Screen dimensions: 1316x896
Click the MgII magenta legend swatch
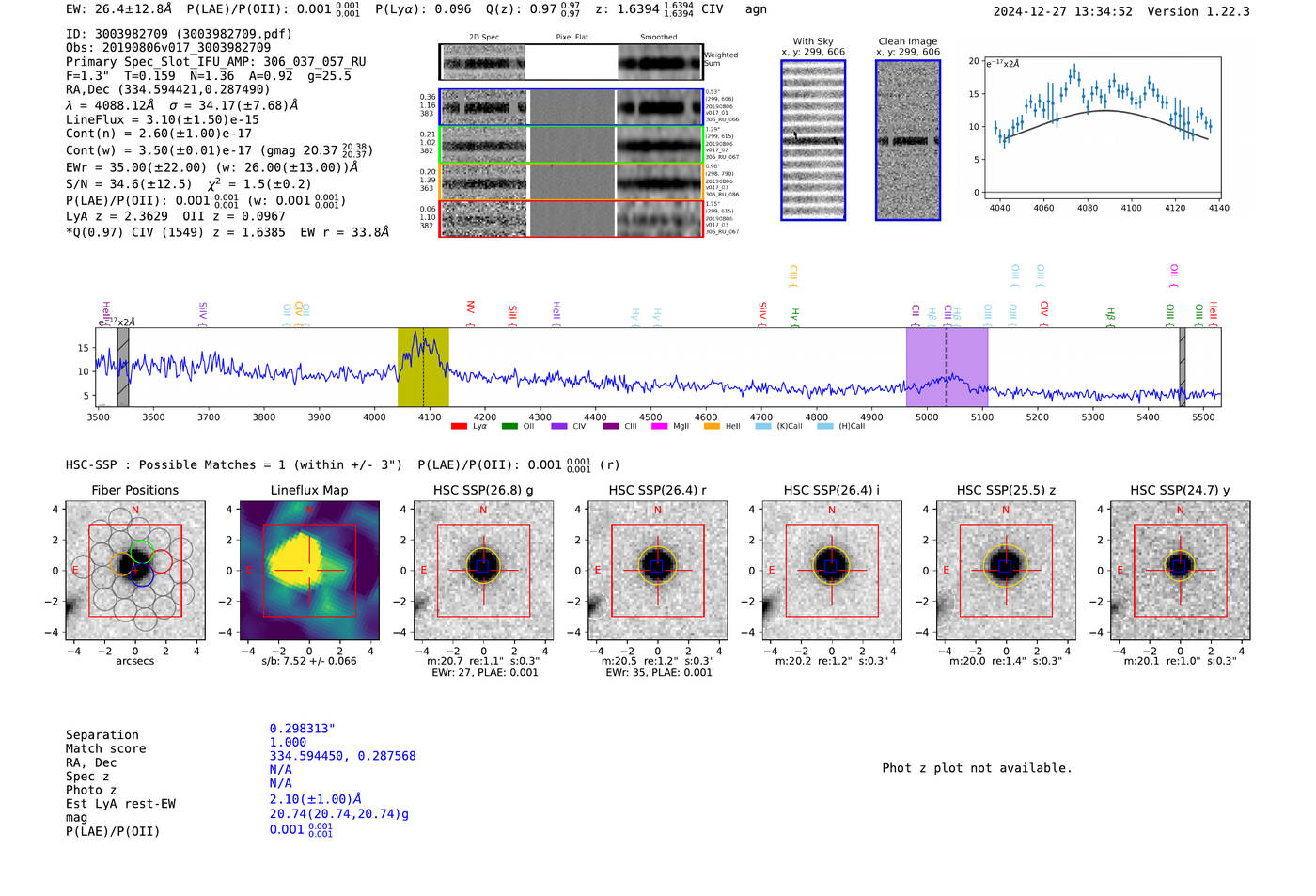coord(661,427)
